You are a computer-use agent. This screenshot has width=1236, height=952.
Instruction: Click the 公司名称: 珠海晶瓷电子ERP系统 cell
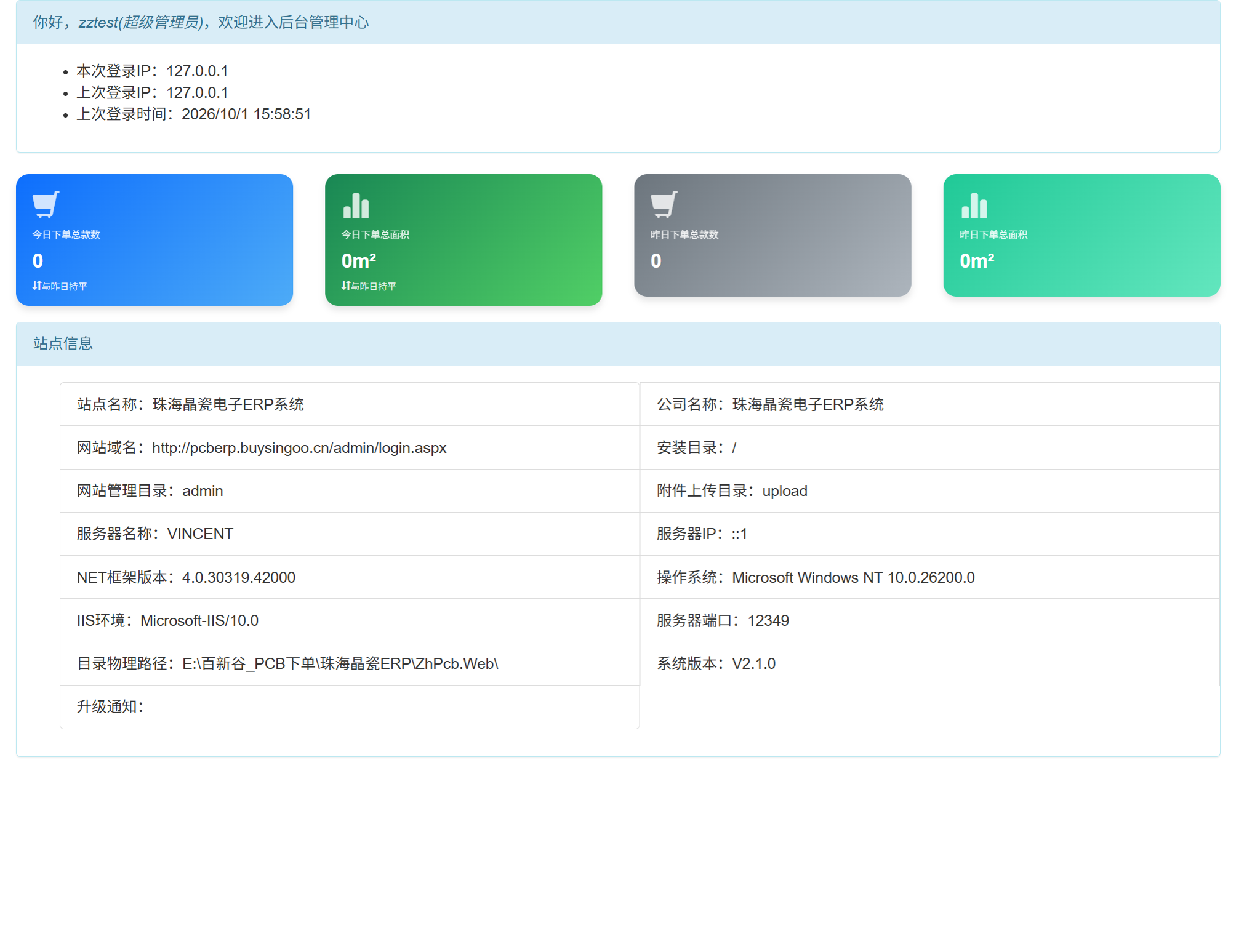click(929, 404)
